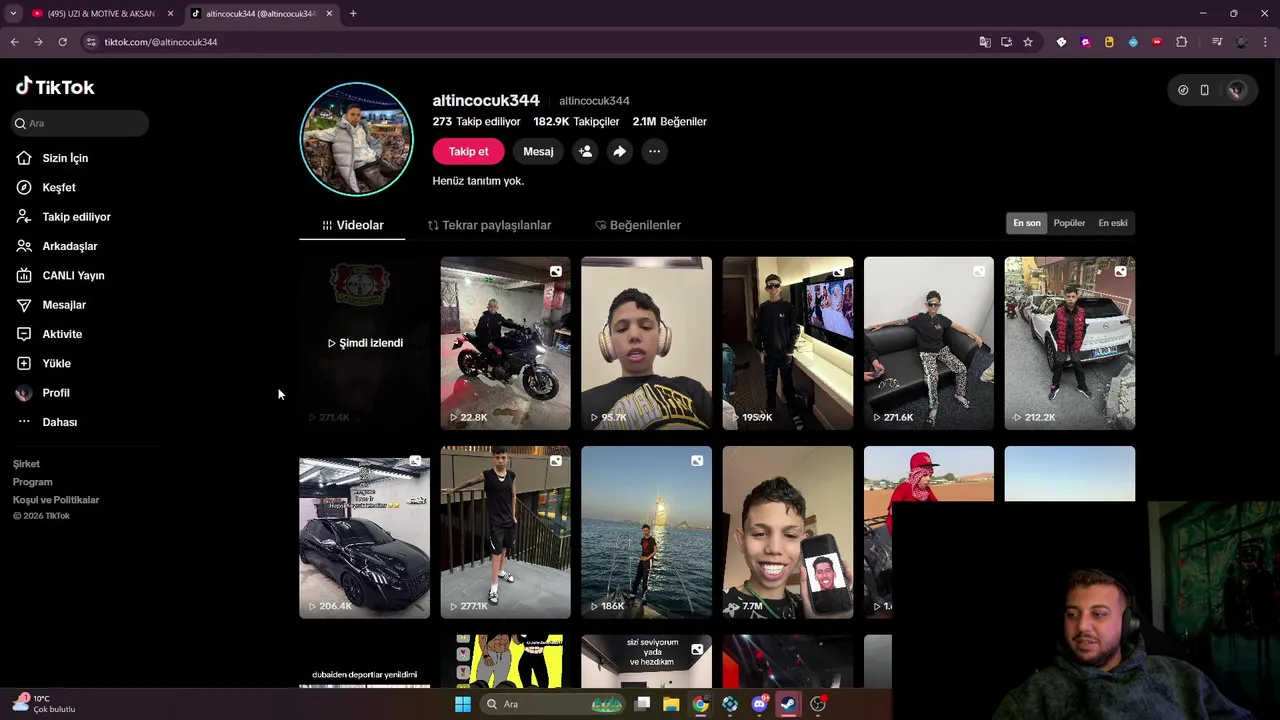This screenshot has height=720, width=1280.
Task: Click the tiktok.com address bar
Action: 530,42
